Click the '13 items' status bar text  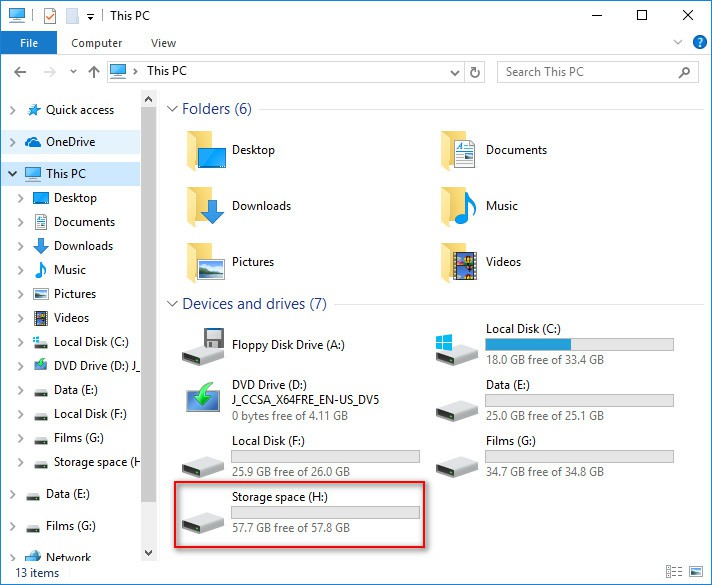[x=37, y=573]
